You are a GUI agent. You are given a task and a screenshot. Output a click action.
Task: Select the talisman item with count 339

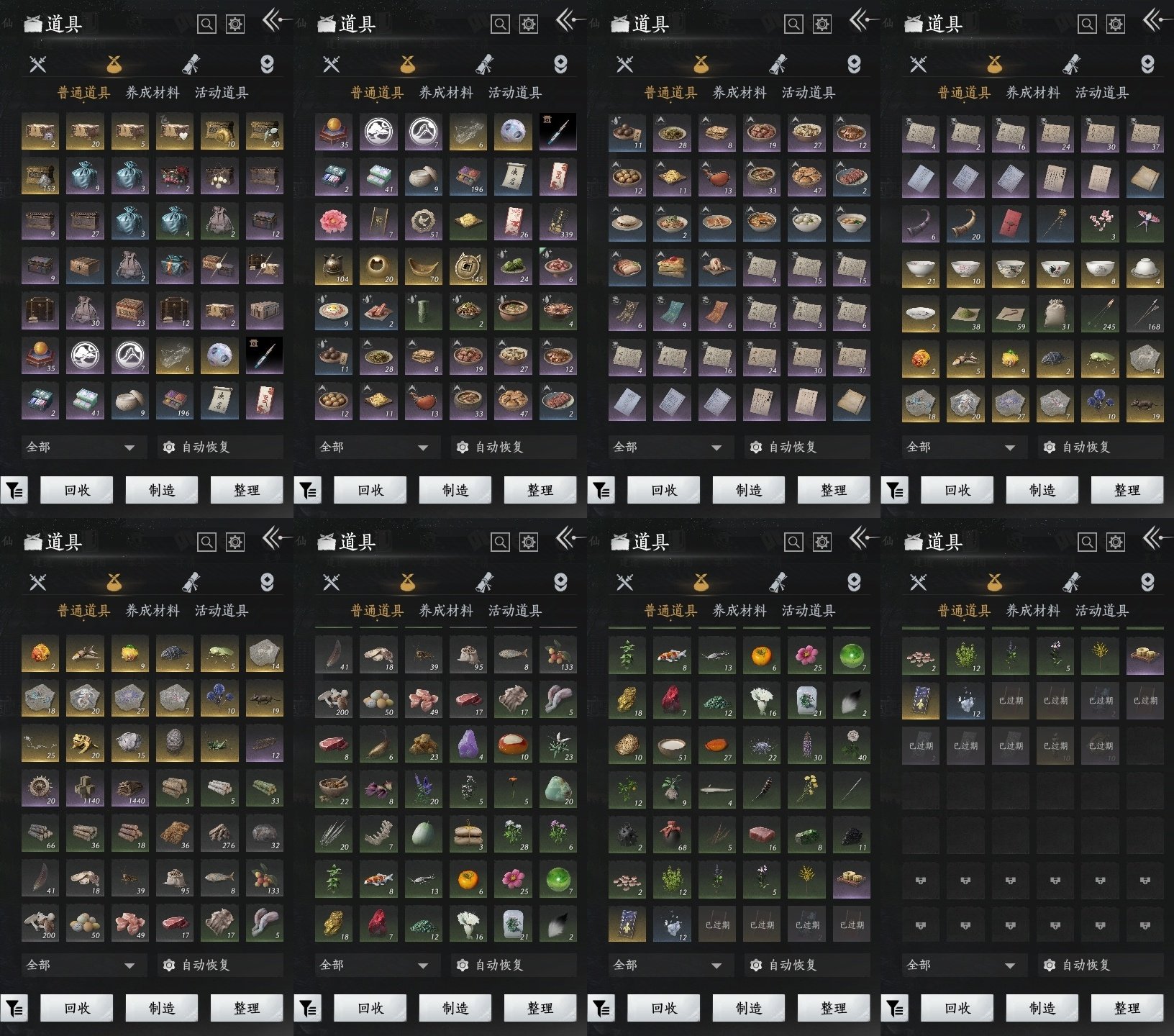click(x=558, y=222)
